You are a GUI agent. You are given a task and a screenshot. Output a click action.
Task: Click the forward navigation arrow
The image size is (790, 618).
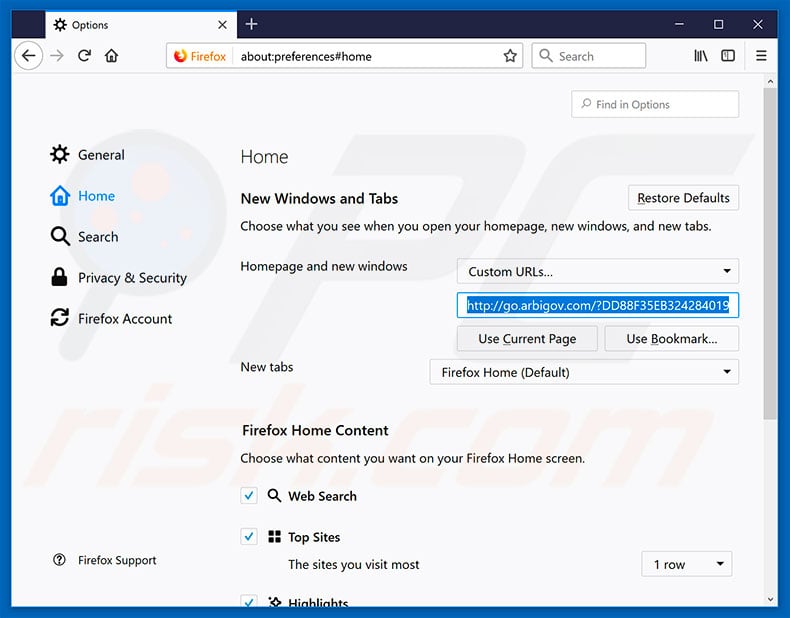57,55
